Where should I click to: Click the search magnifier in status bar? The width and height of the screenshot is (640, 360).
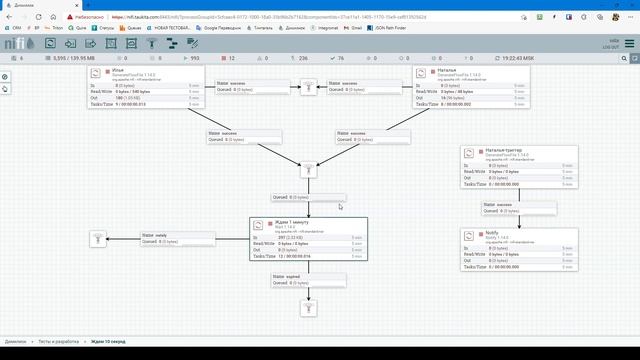pos(624,58)
